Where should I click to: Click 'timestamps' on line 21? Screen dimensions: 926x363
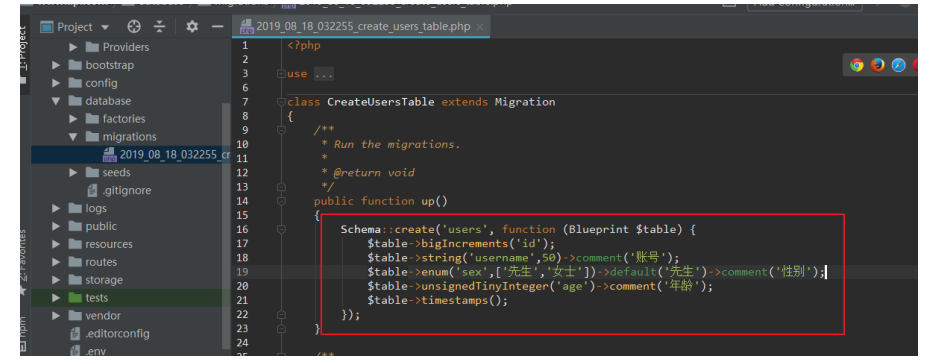[455, 300]
